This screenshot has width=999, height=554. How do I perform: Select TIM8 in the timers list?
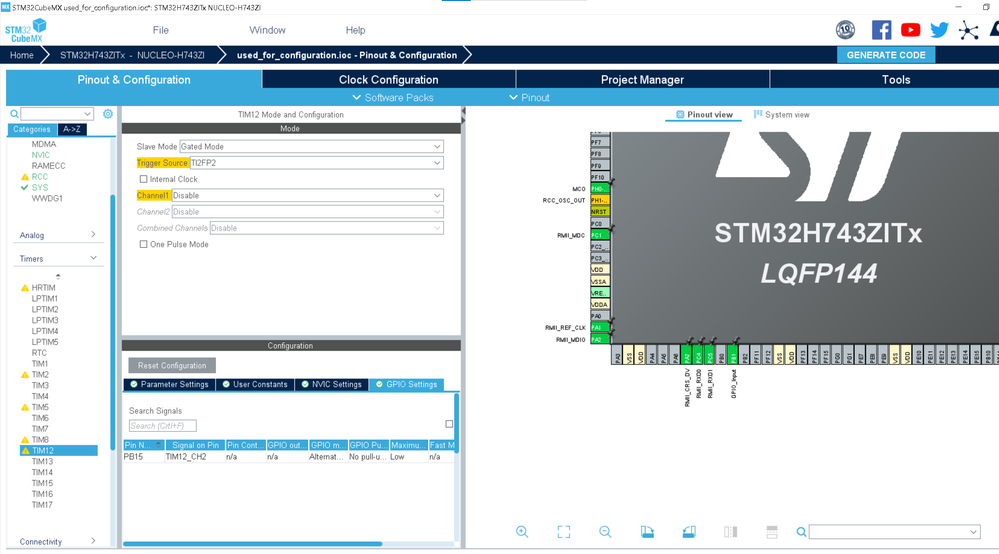point(40,439)
